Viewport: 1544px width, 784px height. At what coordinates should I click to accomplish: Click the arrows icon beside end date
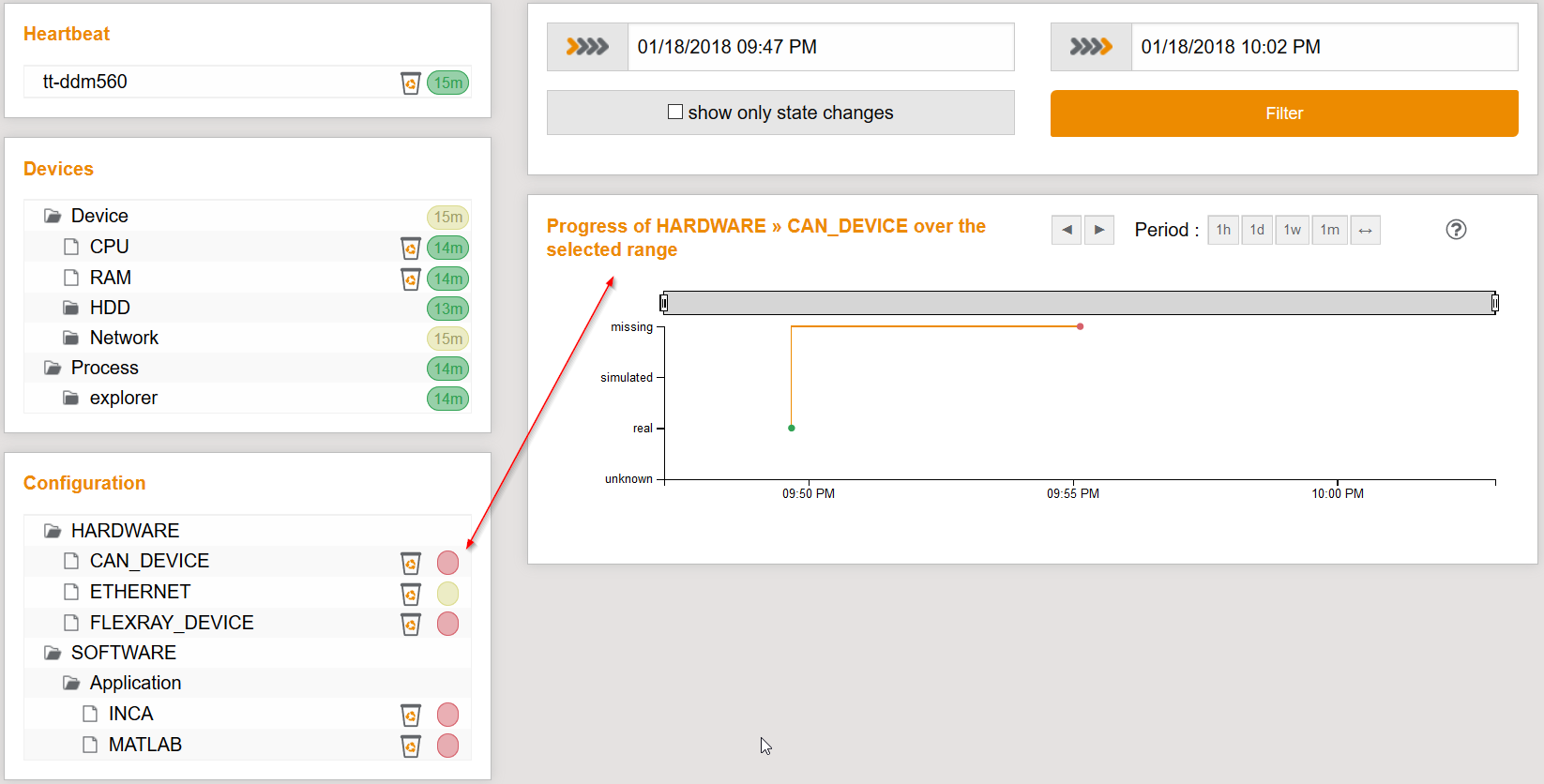click(1091, 47)
